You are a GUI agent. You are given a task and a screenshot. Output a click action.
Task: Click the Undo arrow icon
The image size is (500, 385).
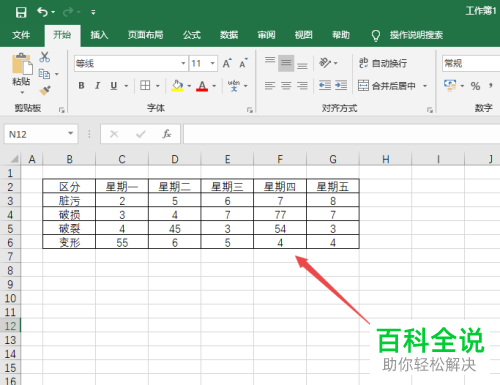(x=42, y=12)
